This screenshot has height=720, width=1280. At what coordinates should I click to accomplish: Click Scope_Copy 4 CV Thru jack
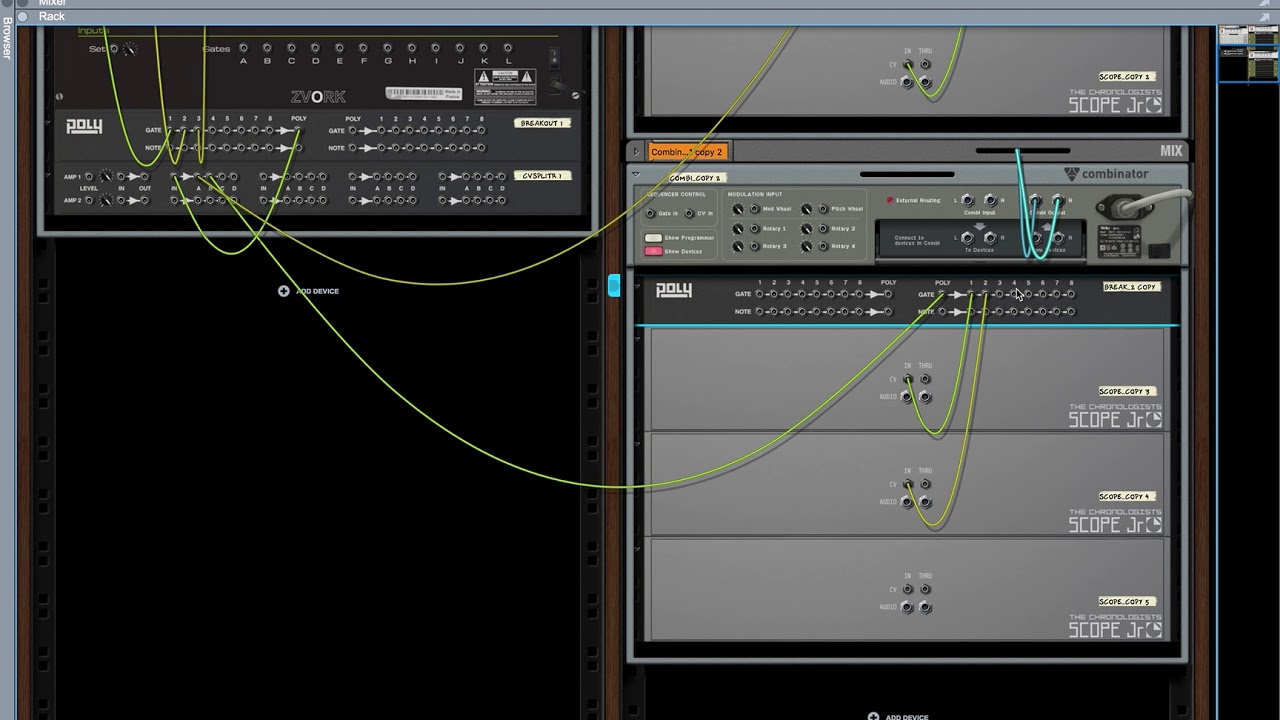tap(925, 485)
